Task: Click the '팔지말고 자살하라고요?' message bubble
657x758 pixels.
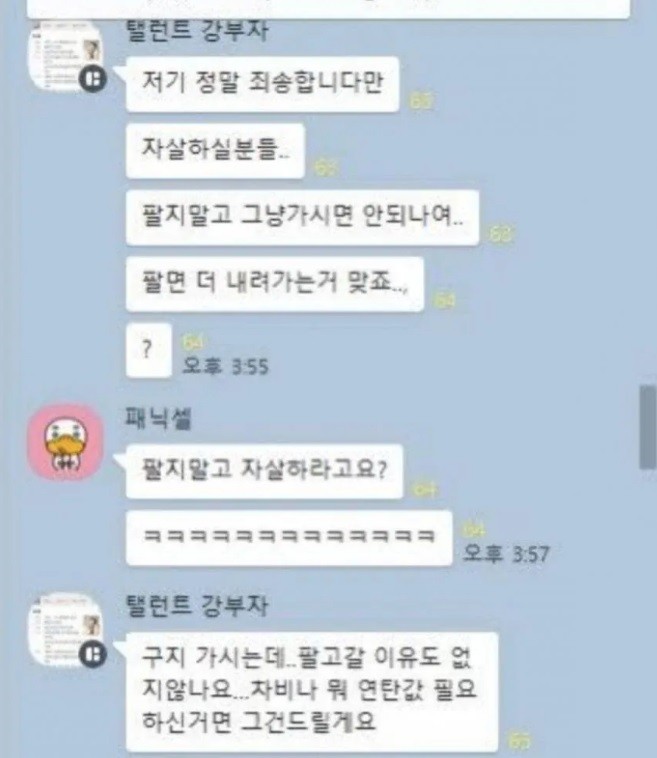Action: tap(264, 471)
